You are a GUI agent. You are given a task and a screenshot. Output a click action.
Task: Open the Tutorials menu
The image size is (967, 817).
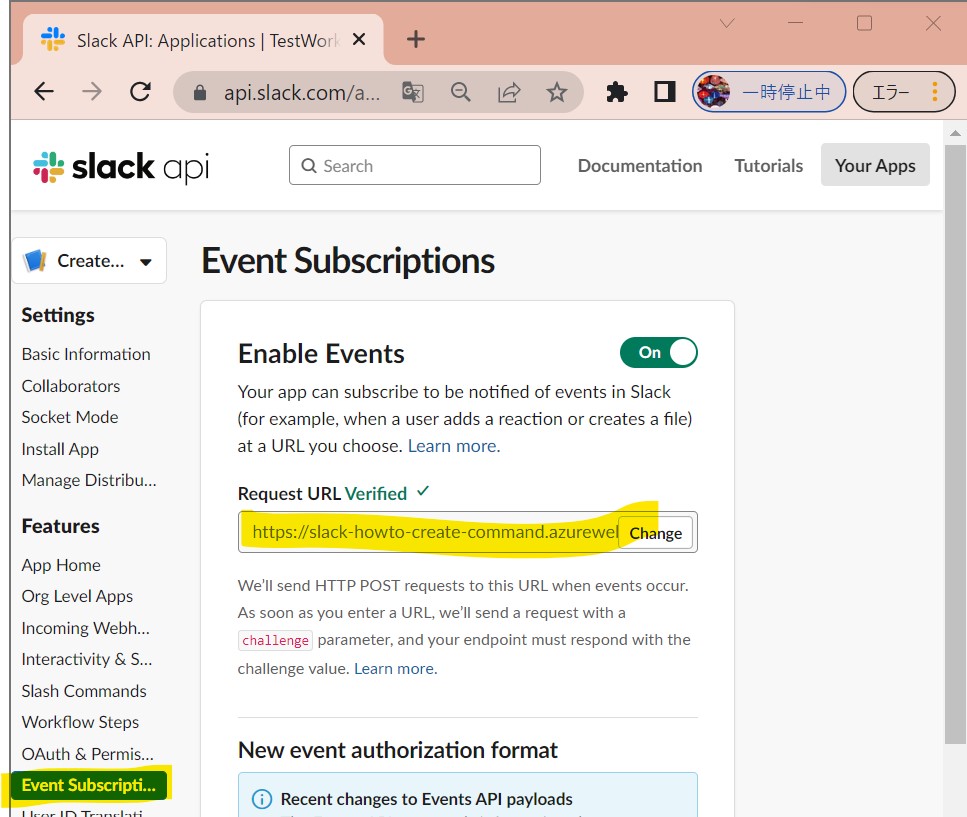[x=768, y=165]
